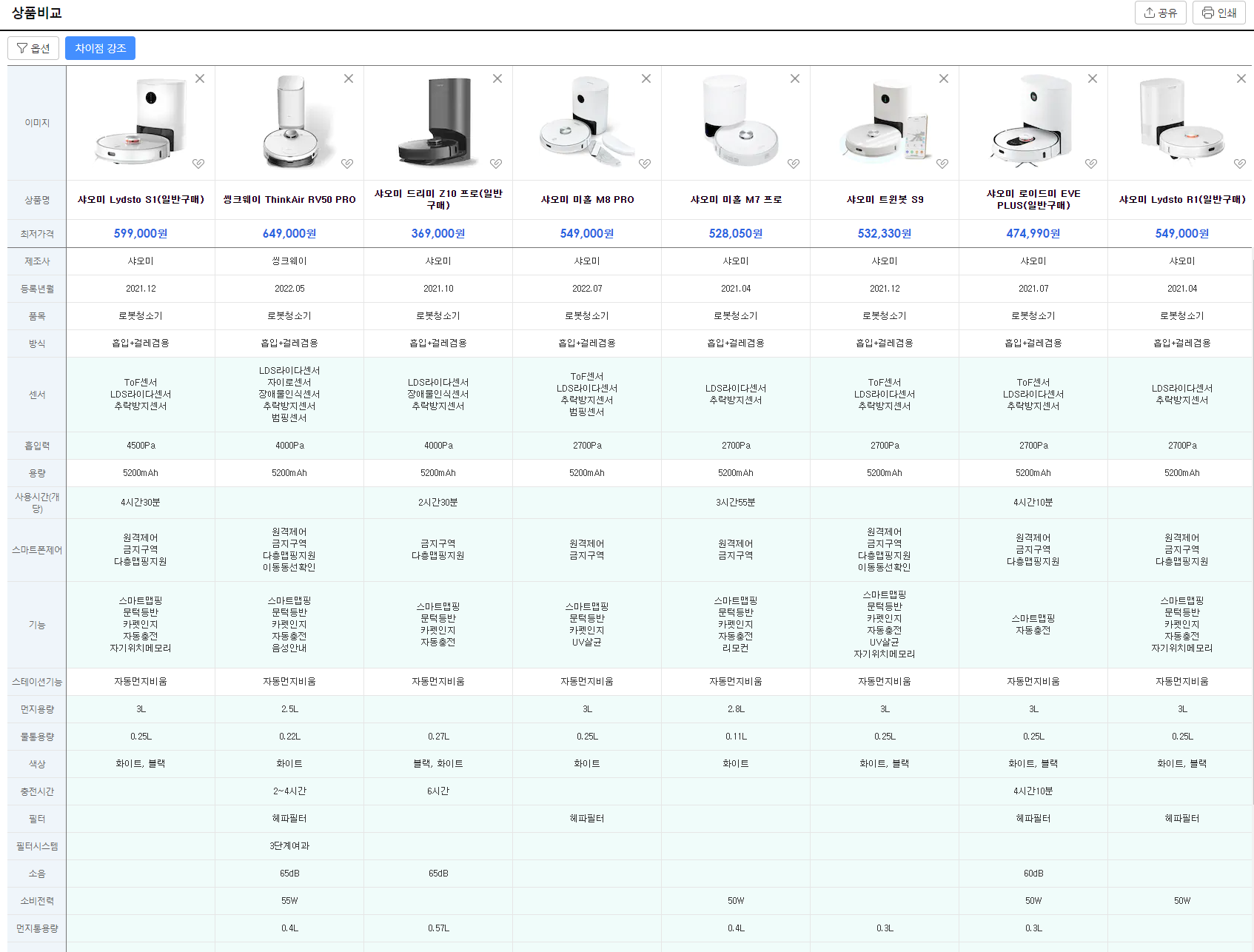Click the 미홈 M8 PRO product image
The height and width of the screenshot is (952, 1254).
point(587,122)
